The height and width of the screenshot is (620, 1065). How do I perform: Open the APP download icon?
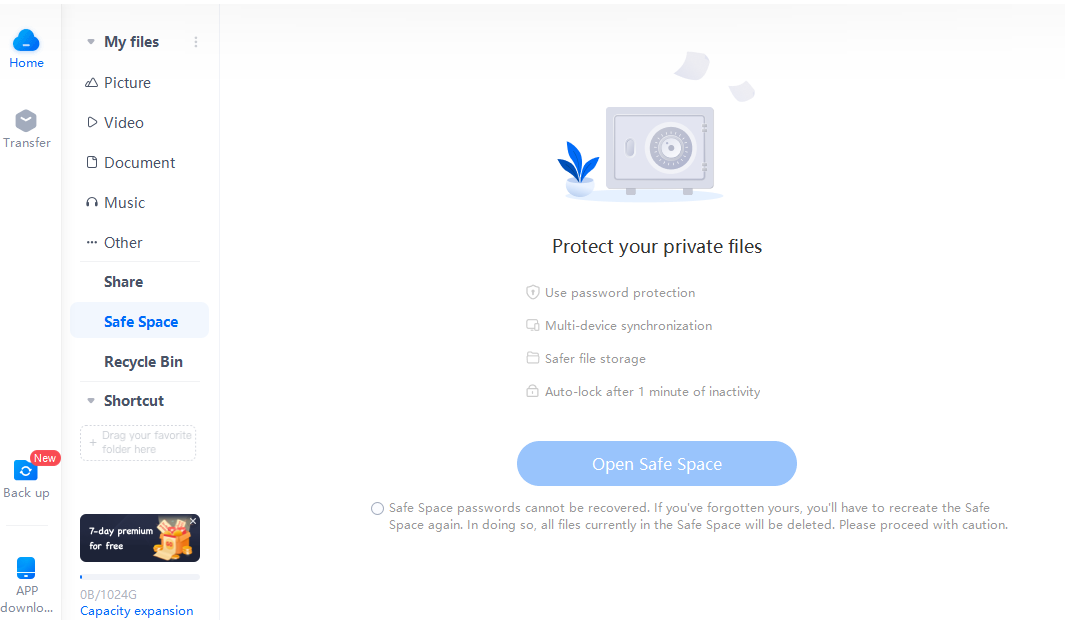[26, 568]
